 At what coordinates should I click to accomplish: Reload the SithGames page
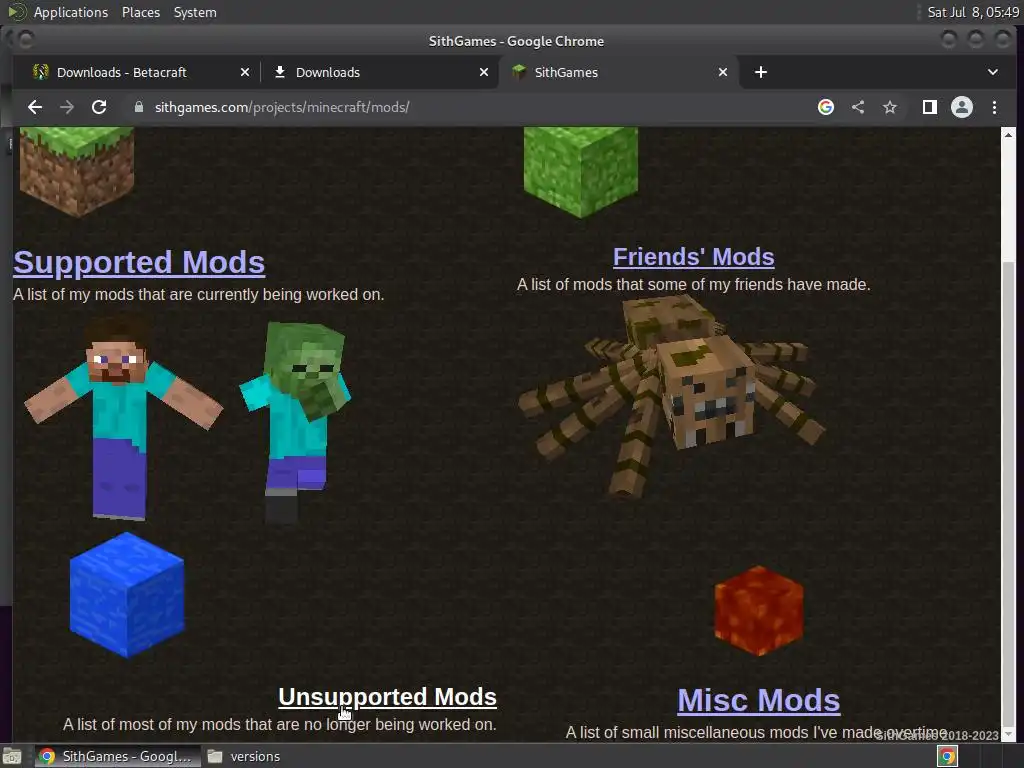coord(99,107)
